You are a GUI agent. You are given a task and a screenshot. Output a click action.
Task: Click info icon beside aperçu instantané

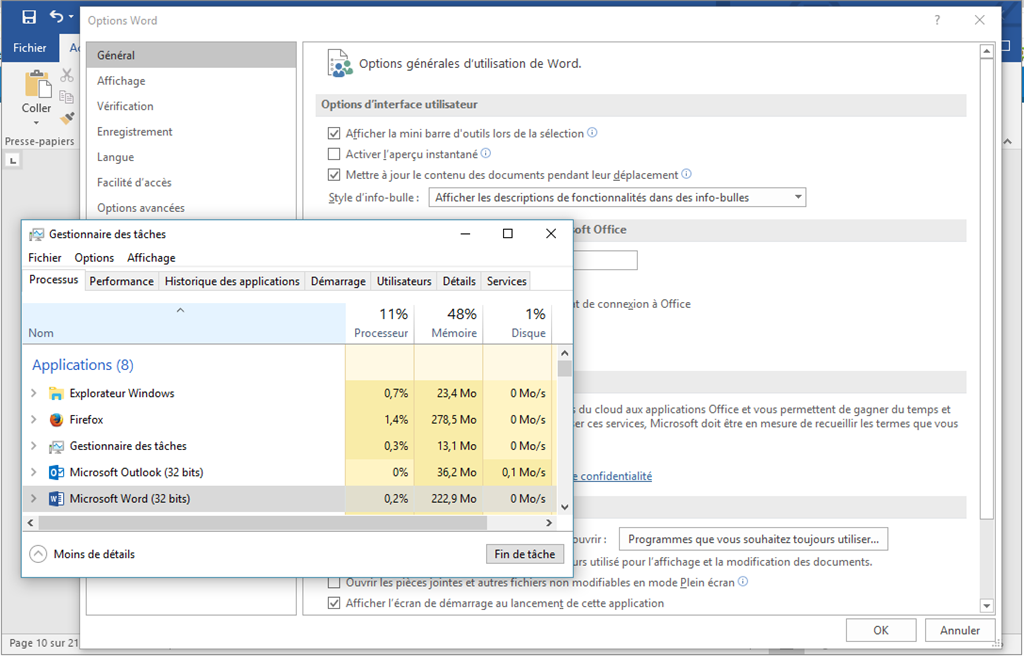(485, 154)
